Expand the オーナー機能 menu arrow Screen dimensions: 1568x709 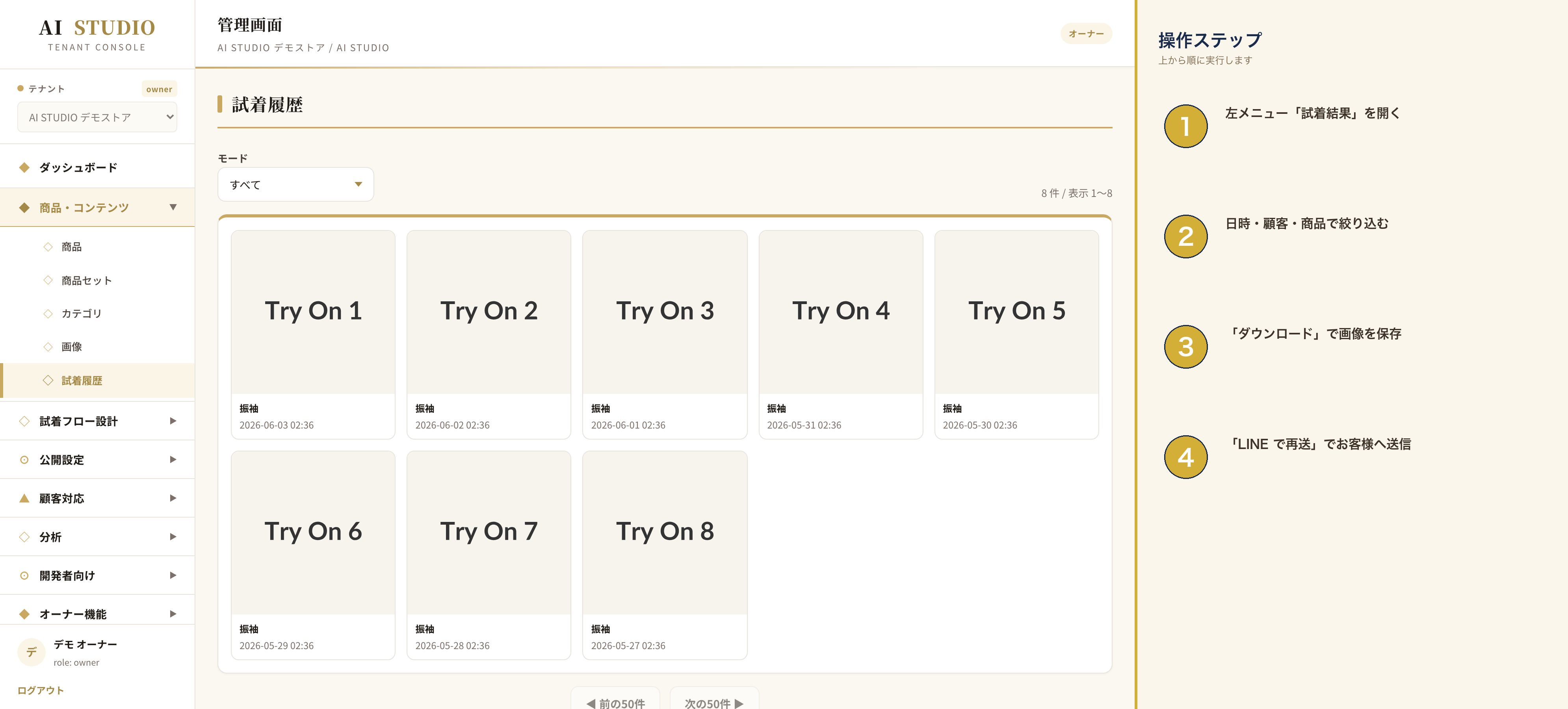click(x=173, y=613)
